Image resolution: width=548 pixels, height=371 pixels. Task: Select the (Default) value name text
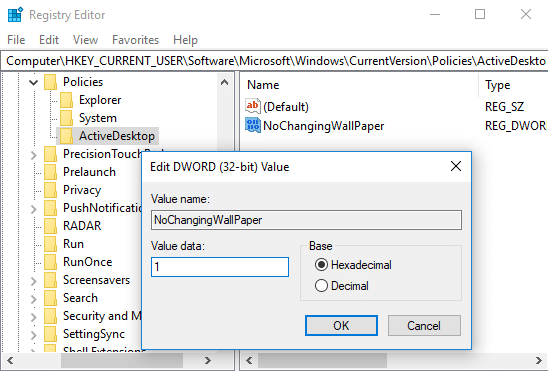point(286,107)
